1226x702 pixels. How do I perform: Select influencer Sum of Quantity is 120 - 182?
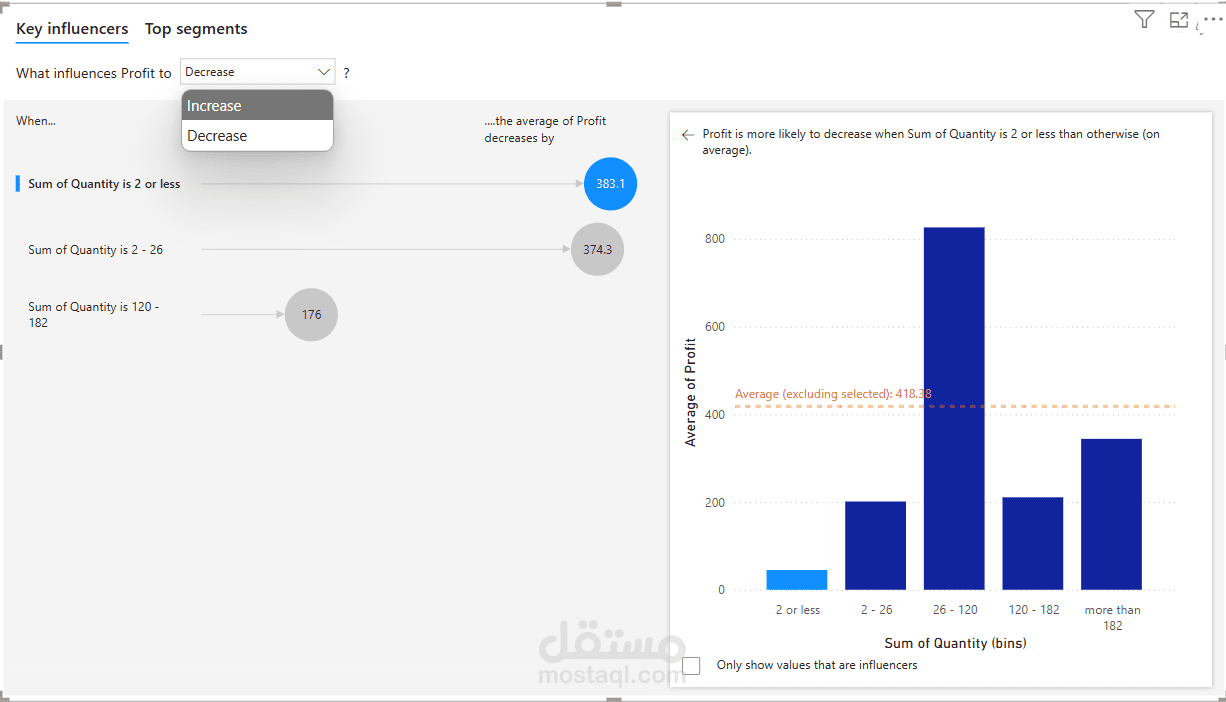point(93,315)
